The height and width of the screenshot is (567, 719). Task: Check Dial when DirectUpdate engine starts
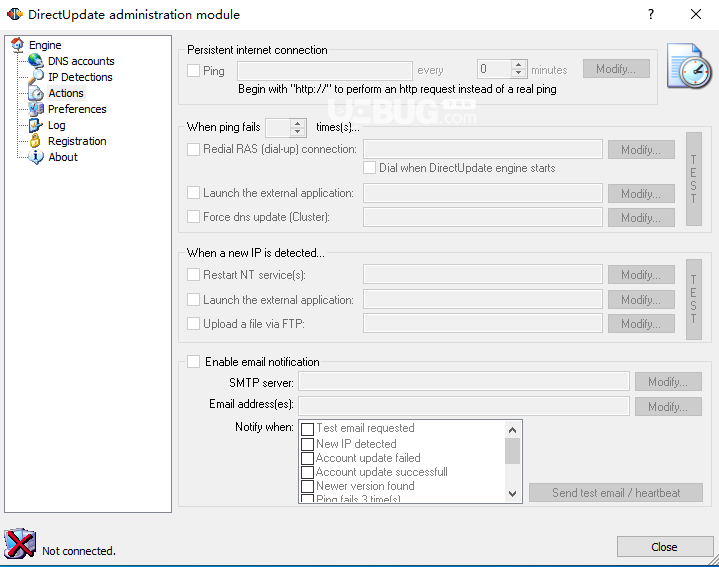click(x=370, y=168)
